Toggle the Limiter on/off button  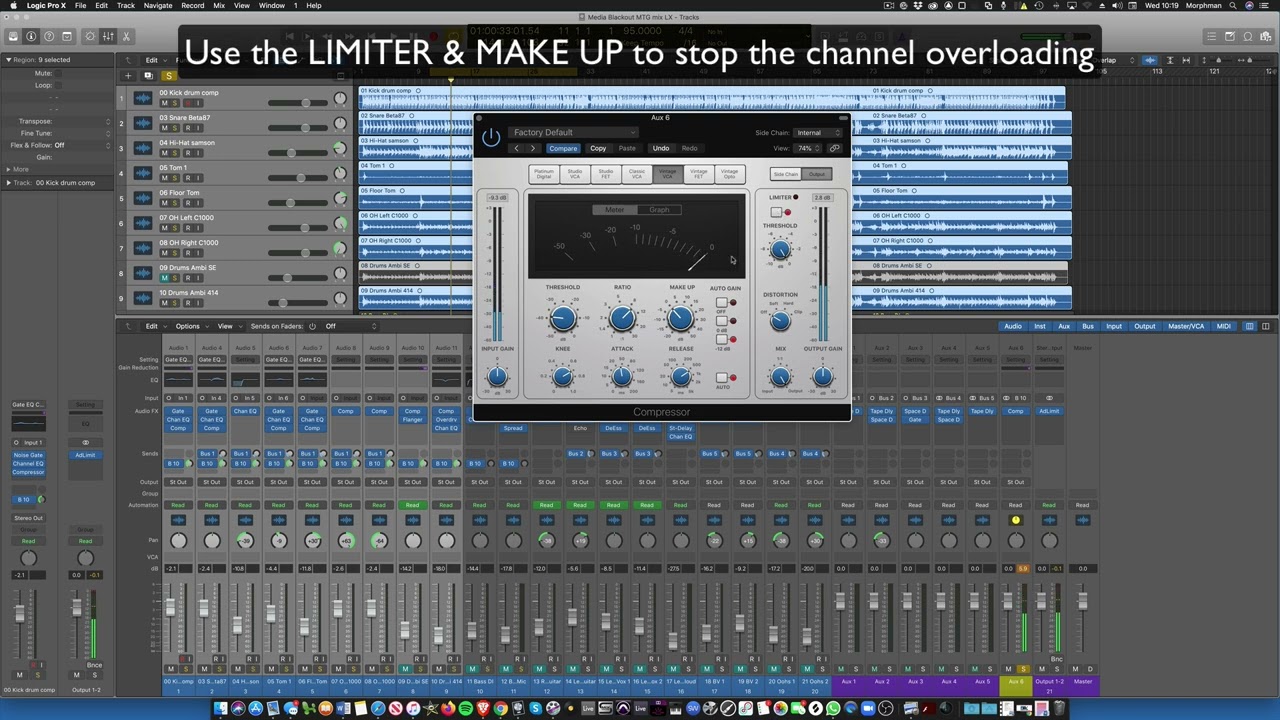point(776,212)
